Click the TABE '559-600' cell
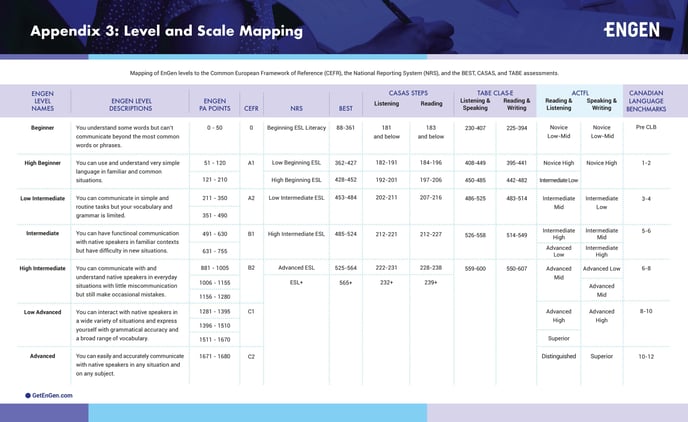Screen dimensions: 688x422 click(x=475, y=268)
